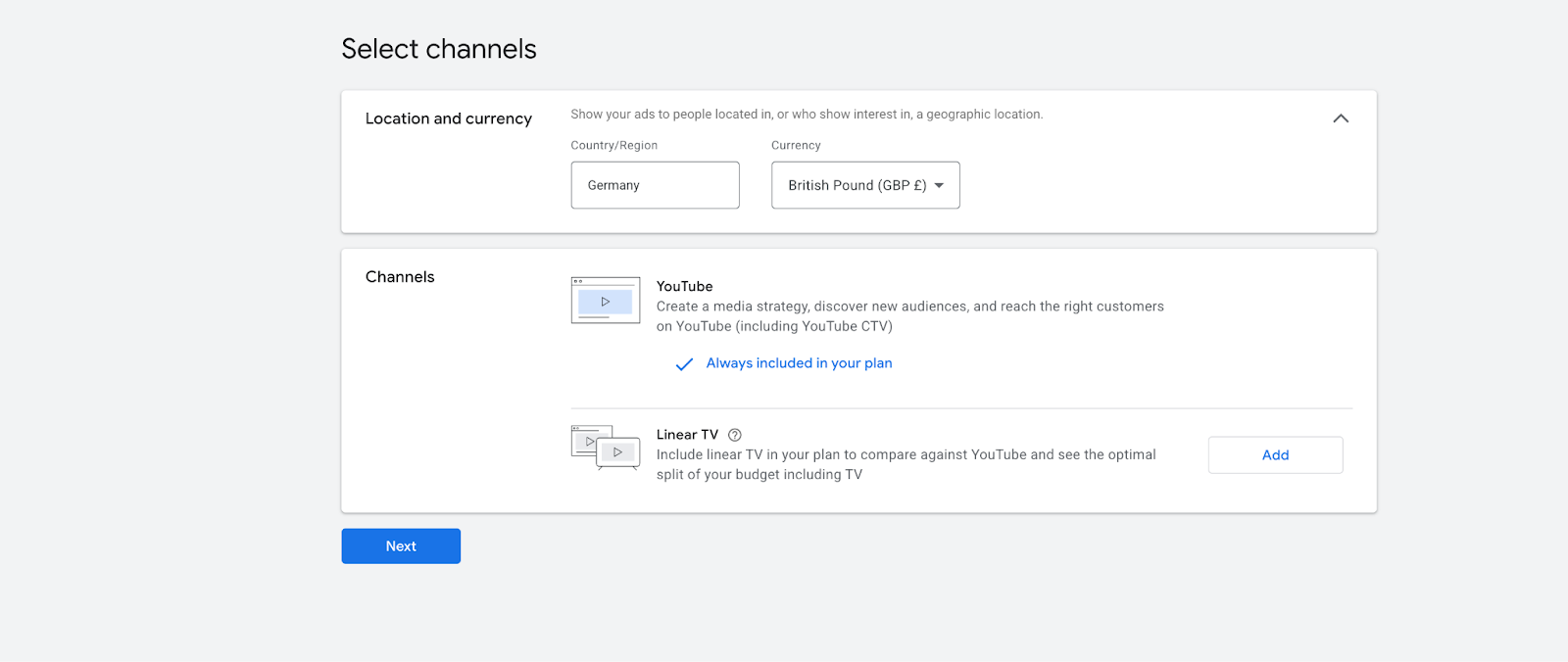Click the Germany country/region field
Viewport: 1568px width, 662px height.
[655, 185]
